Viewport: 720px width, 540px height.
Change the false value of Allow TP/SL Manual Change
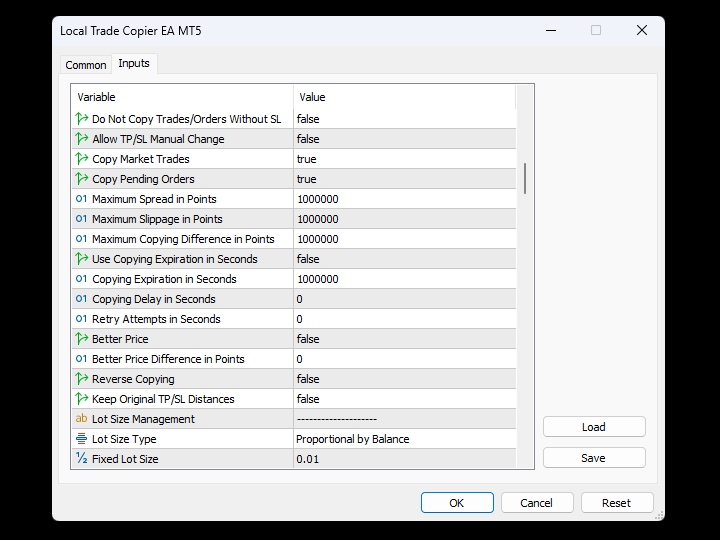[405, 139]
